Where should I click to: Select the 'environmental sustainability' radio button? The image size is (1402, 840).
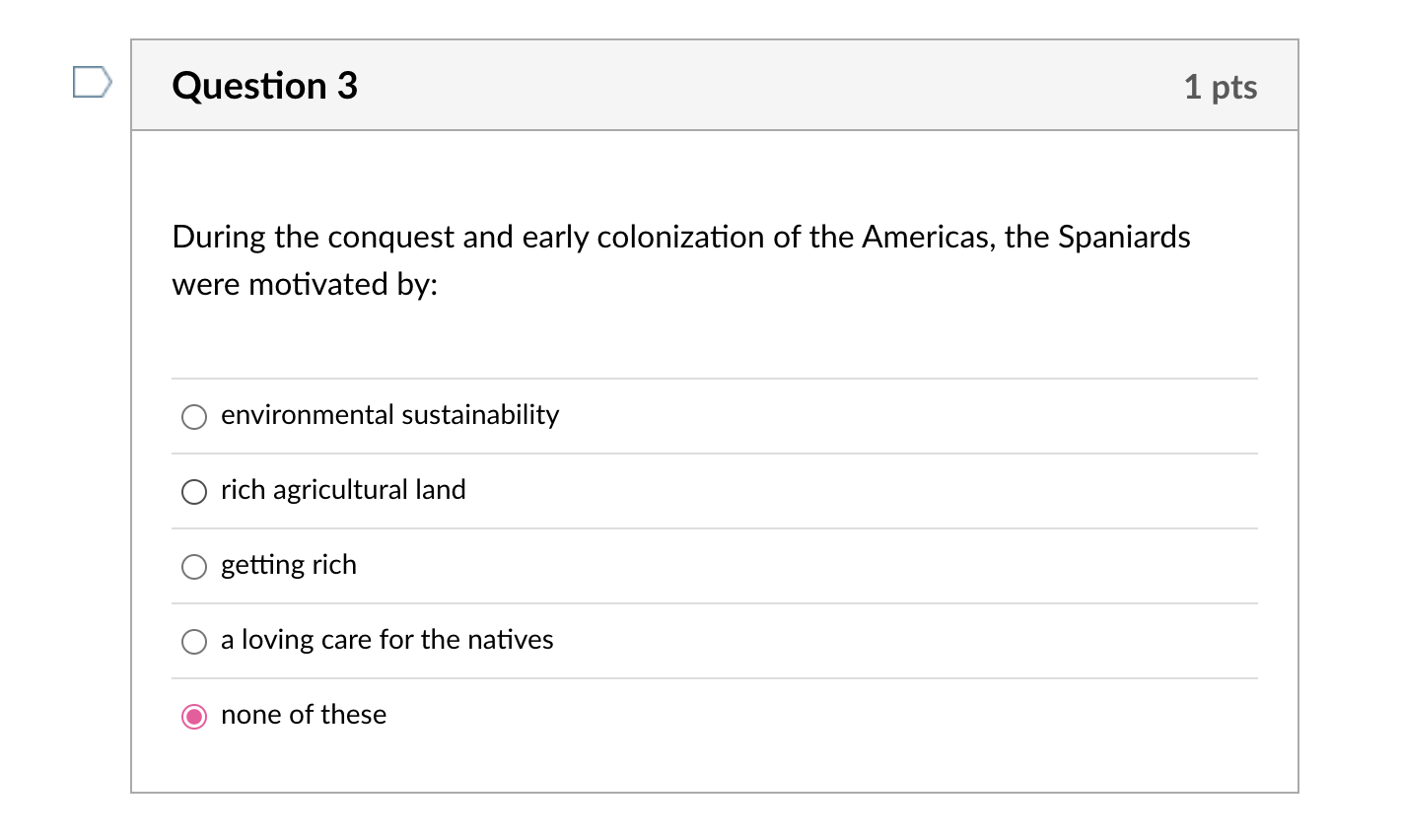click(x=194, y=417)
